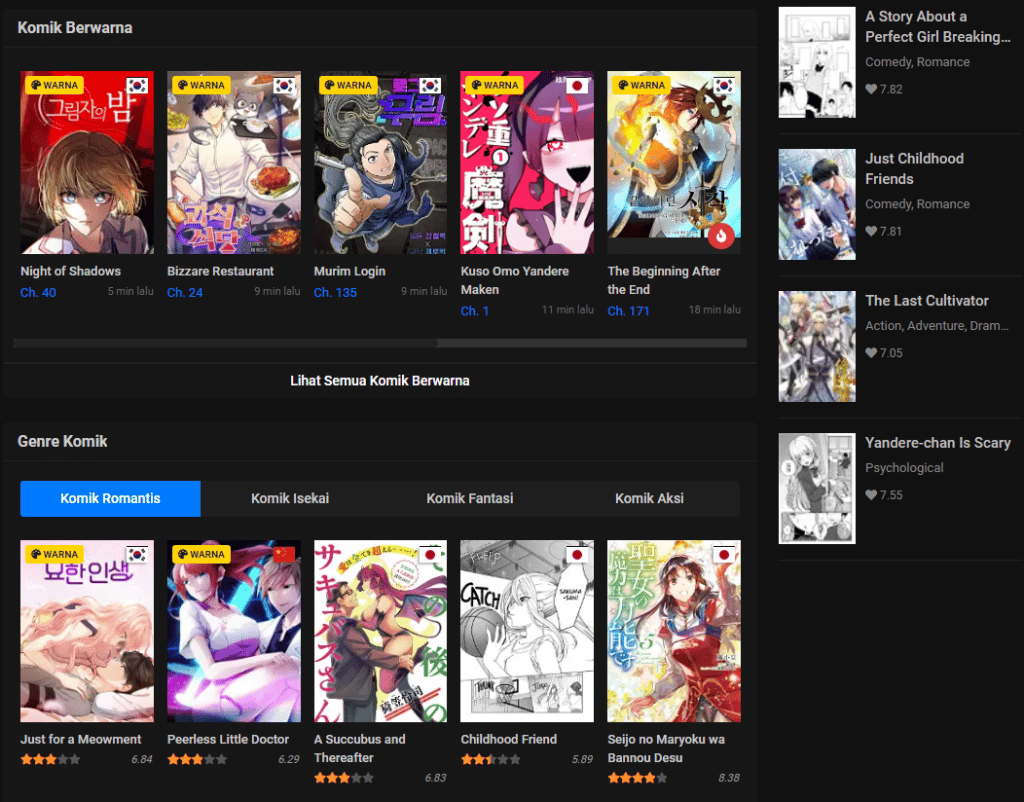Click the Japan flag on Seijo no Maryoku cover

tap(724, 554)
